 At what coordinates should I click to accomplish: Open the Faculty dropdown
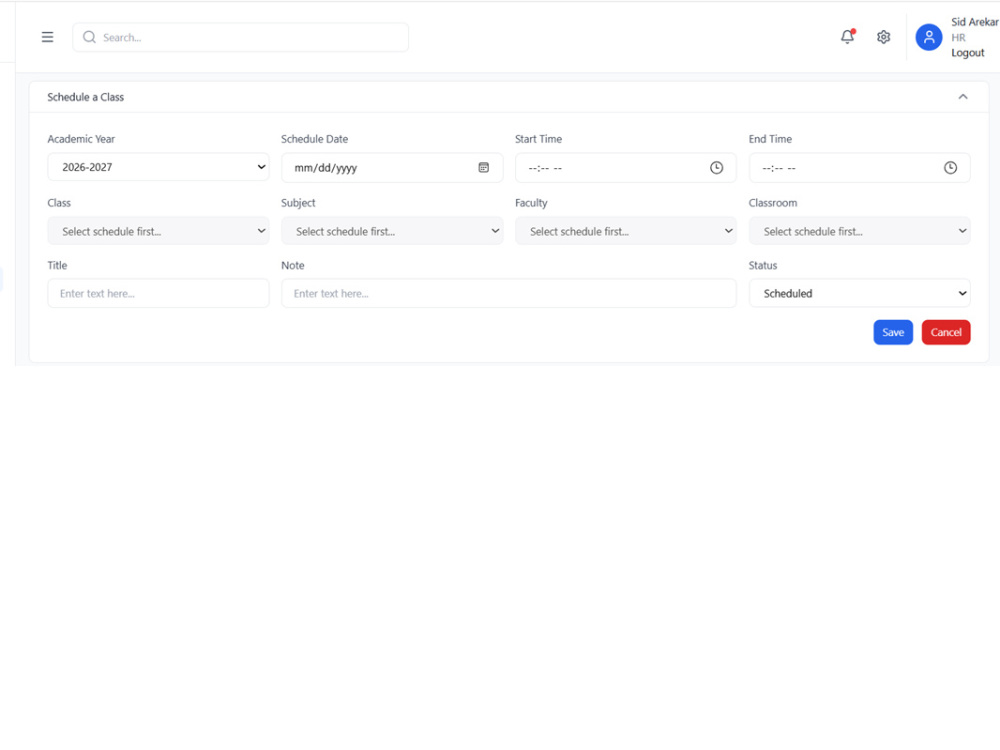click(626, 231)
